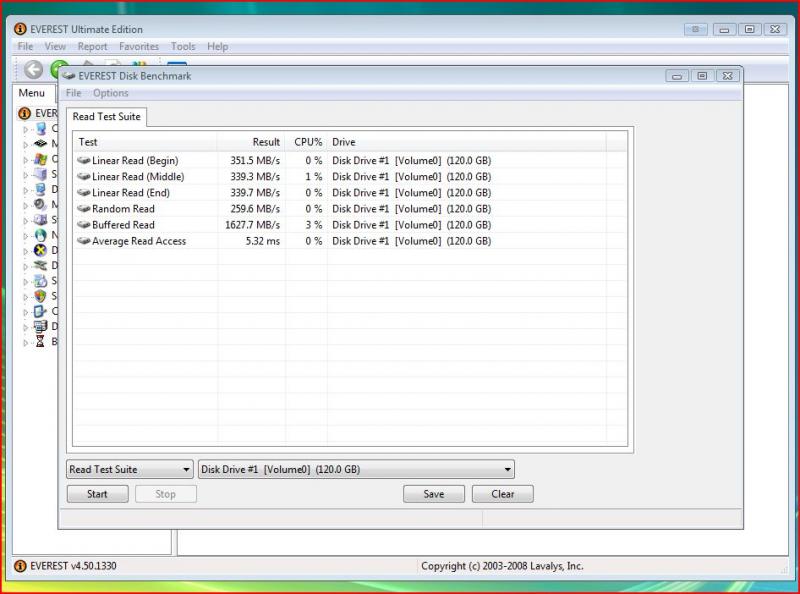
Task: Click the 5.32 ms result value
Action: pos(263,241)
